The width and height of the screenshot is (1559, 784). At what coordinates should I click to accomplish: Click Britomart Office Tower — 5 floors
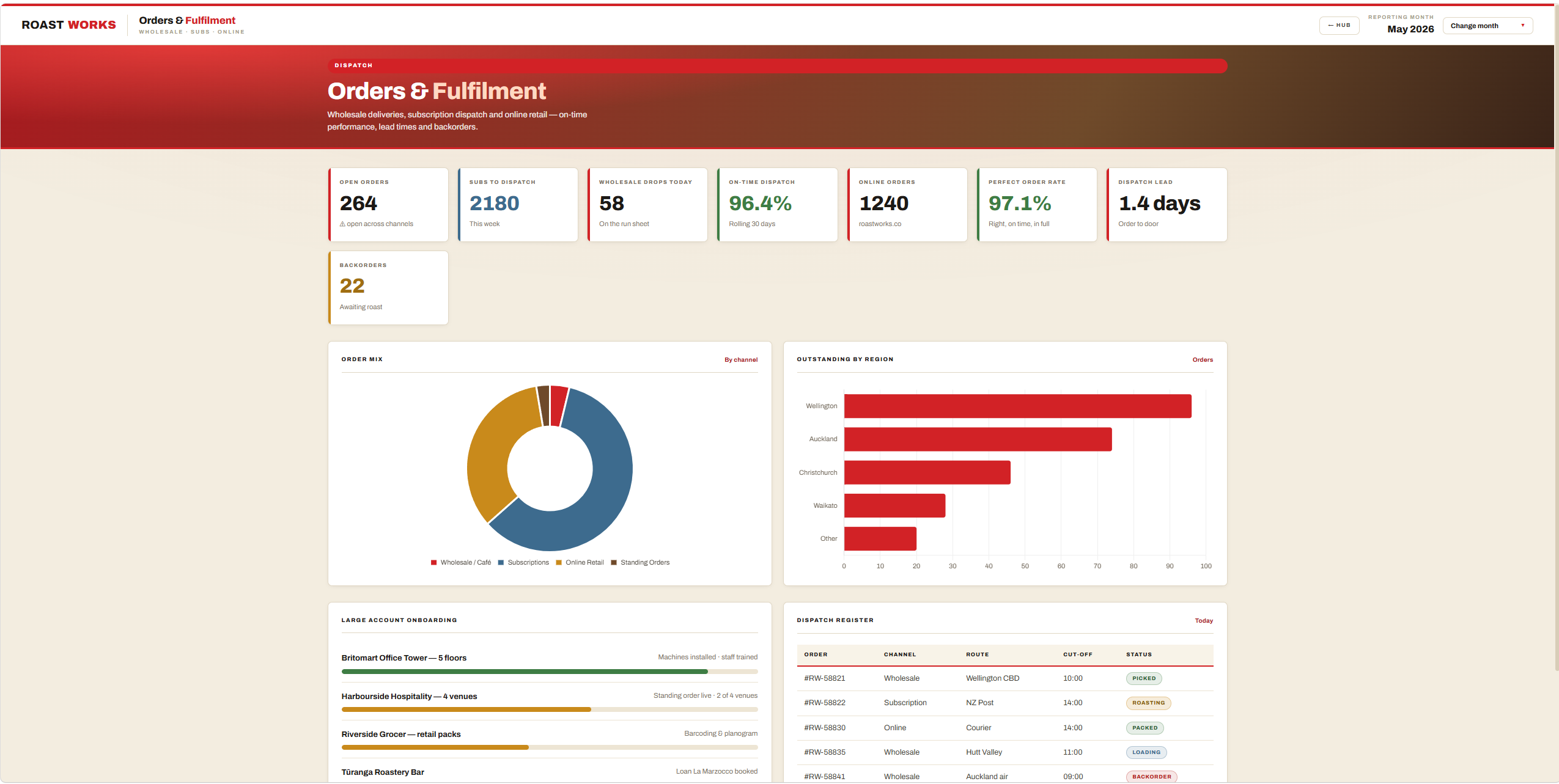point(404,658)
